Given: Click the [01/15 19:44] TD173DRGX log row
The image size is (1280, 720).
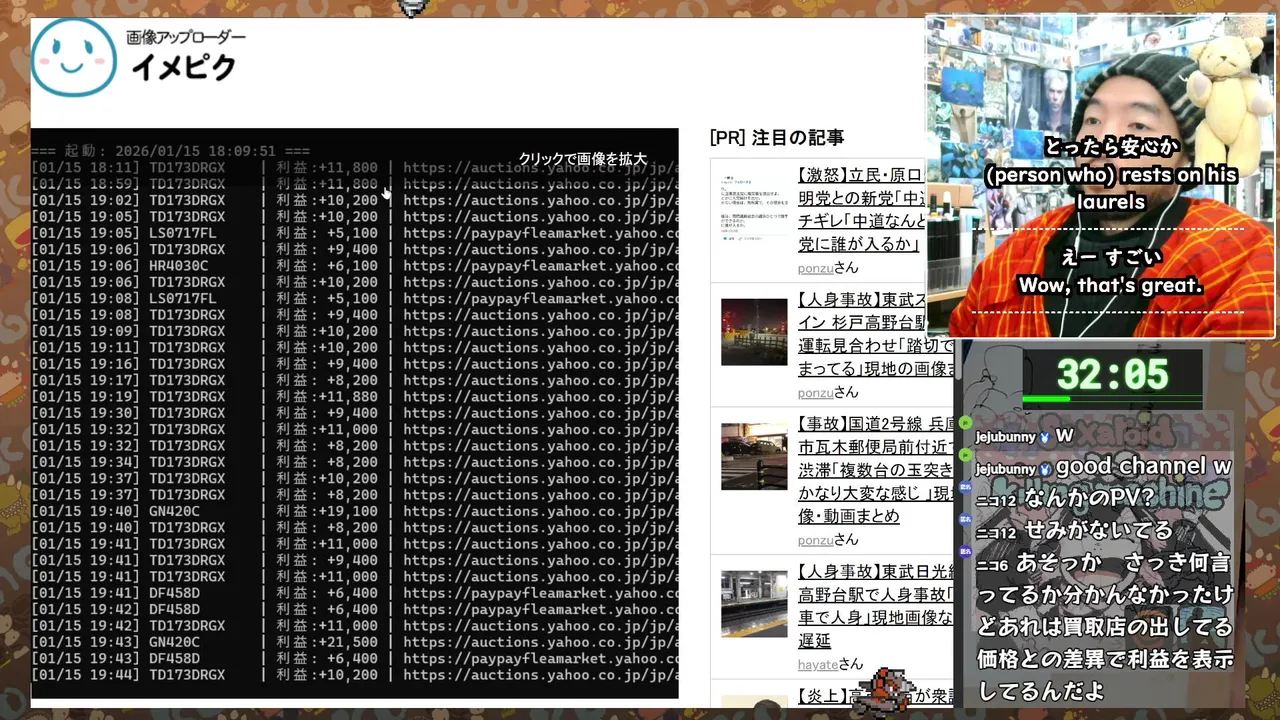Looking at the screenshot, I should coord(354,675).
